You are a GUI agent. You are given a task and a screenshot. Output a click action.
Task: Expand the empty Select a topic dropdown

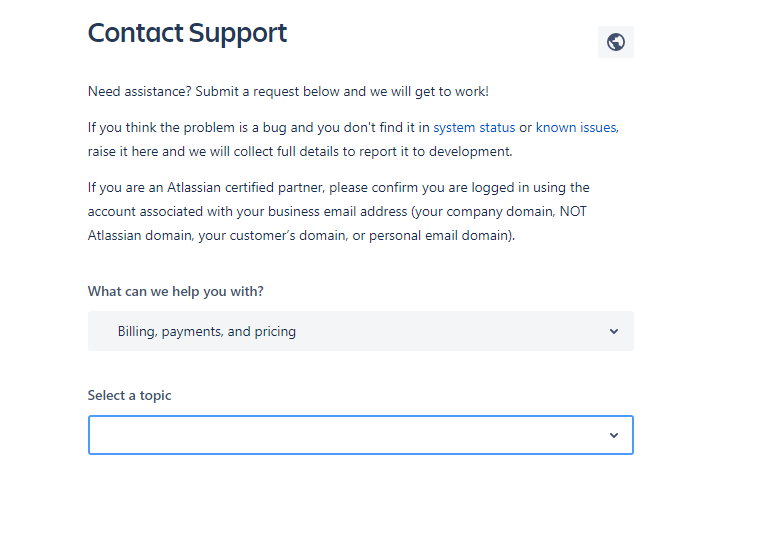(360, 435)
